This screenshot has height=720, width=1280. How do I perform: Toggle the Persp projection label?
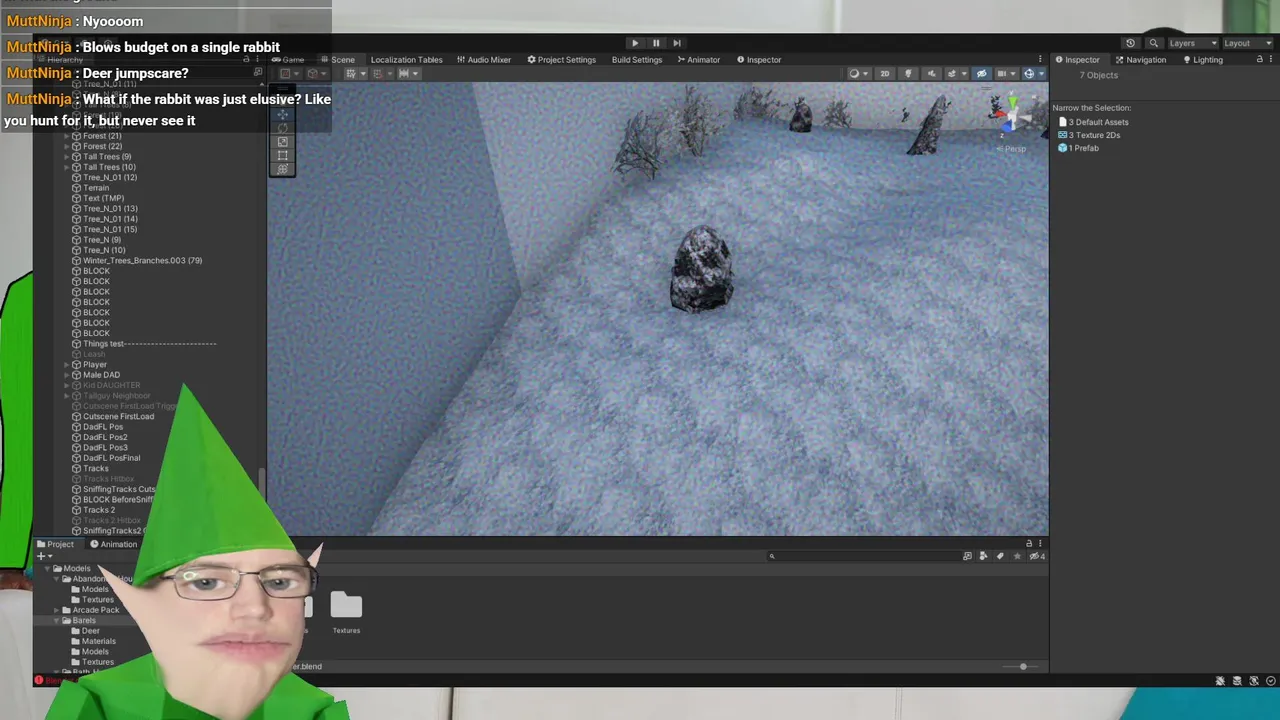pos(1012,149)
